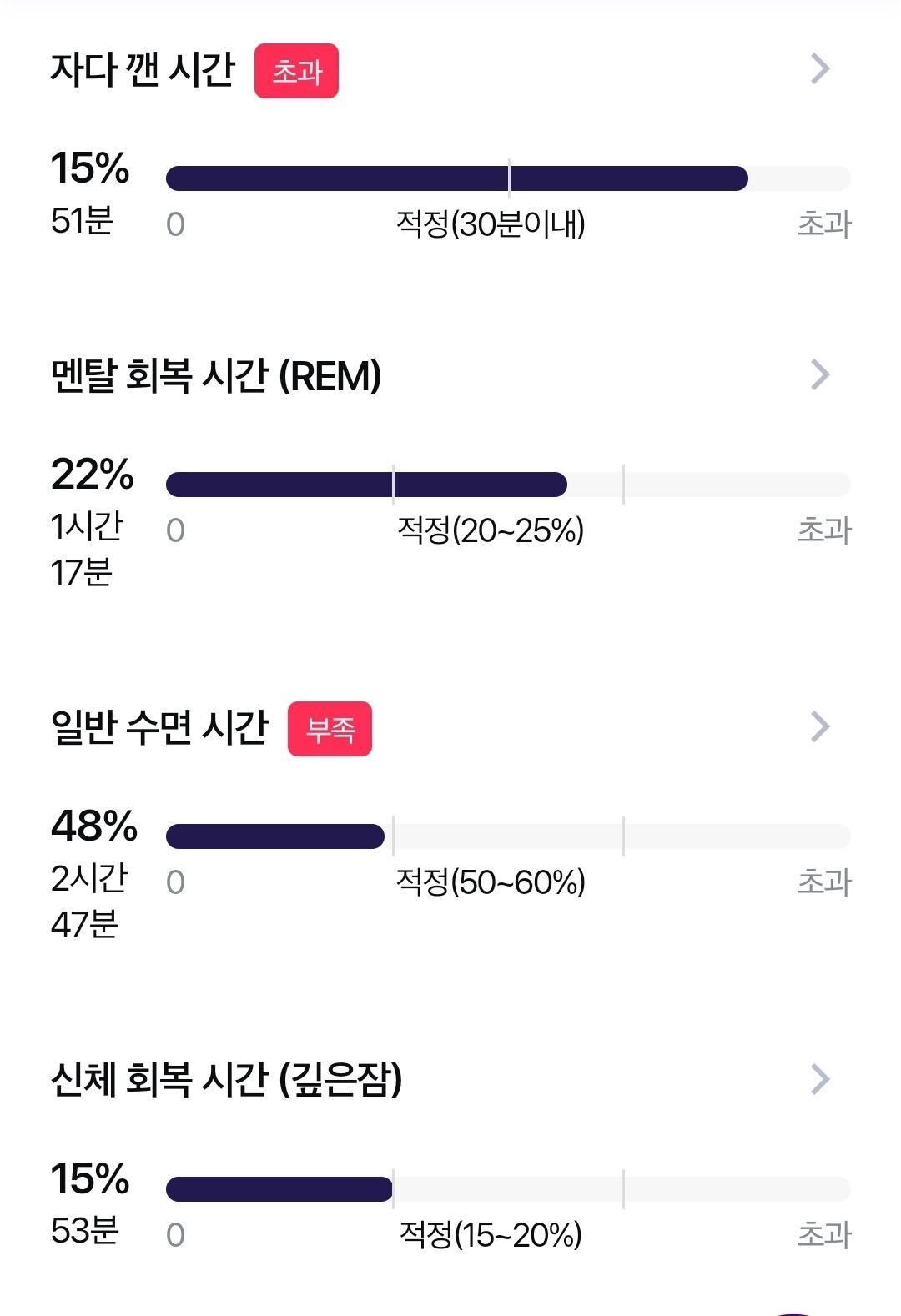Open the 멘탈 회복 시간 (REM) chevron
Screen dimensions: 901x1316
click(820, 375)
